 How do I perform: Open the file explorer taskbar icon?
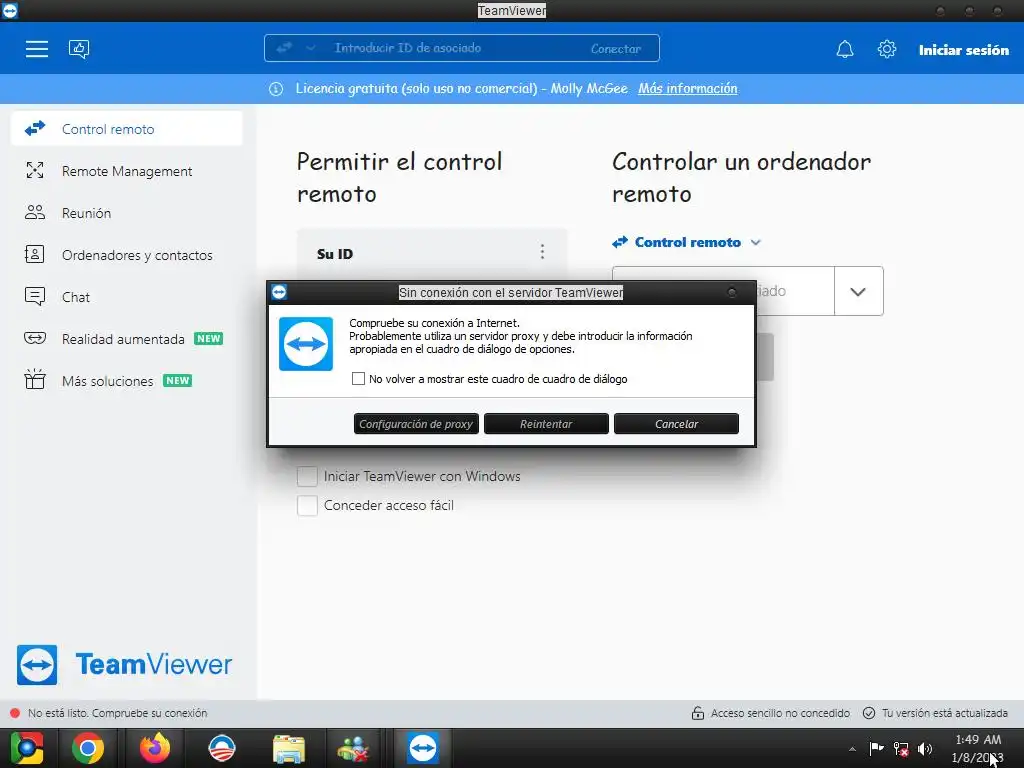[x=288, y=749]
